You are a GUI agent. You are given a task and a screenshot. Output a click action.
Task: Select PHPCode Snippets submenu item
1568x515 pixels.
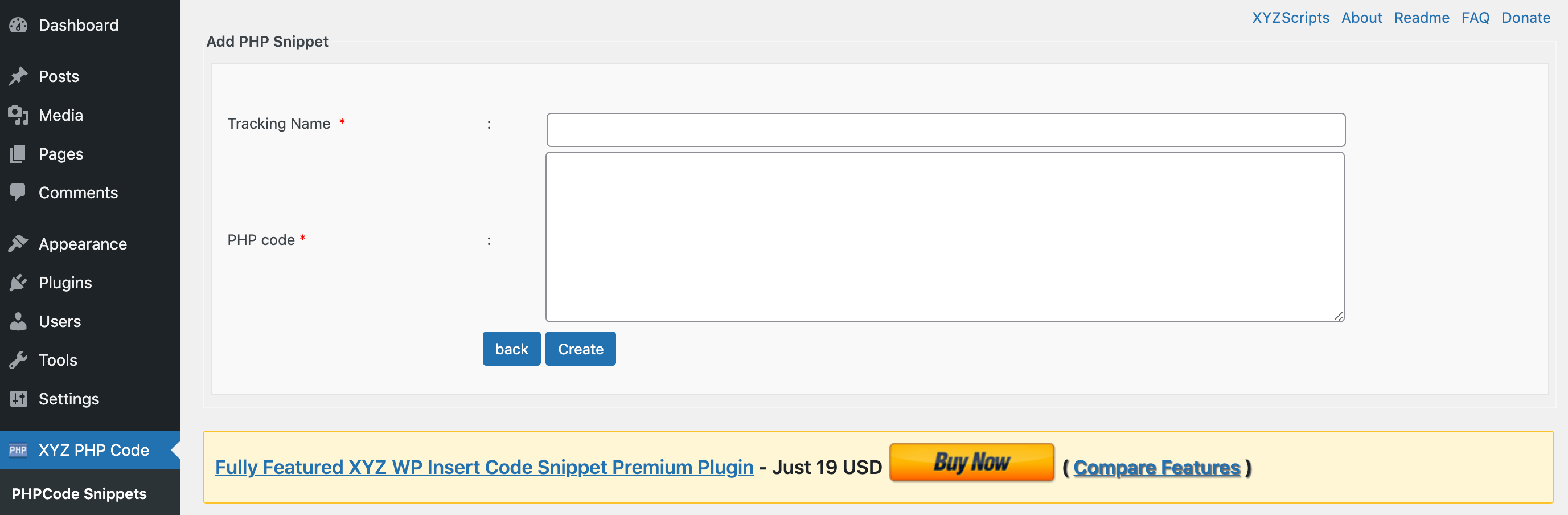click(79, 494)
